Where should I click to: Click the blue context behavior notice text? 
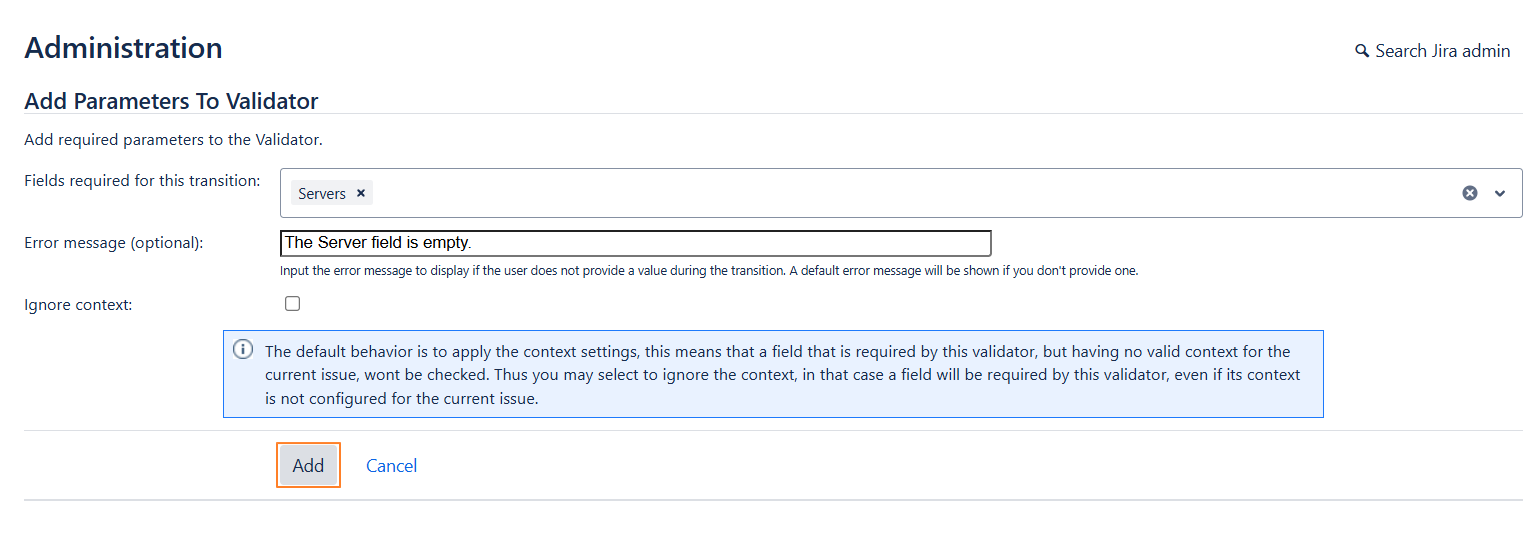pos(780,375)
